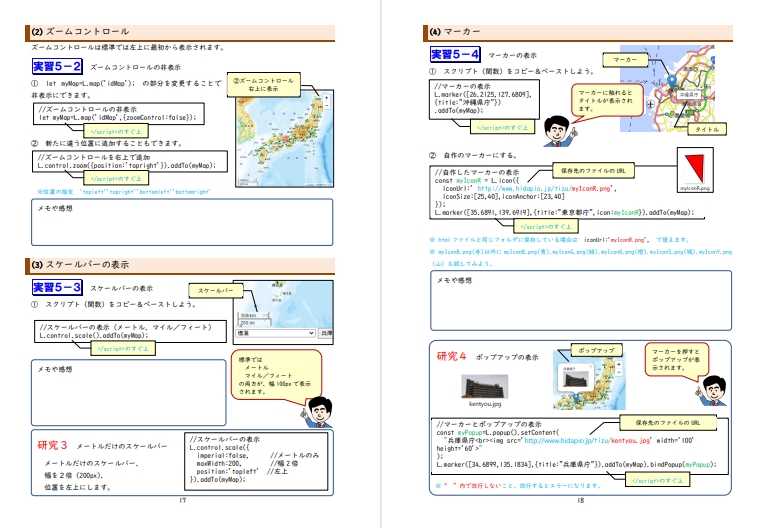
Task: Click the 保存先のファイルのURL callout in 研究4
Action: (x=667, y=423)
